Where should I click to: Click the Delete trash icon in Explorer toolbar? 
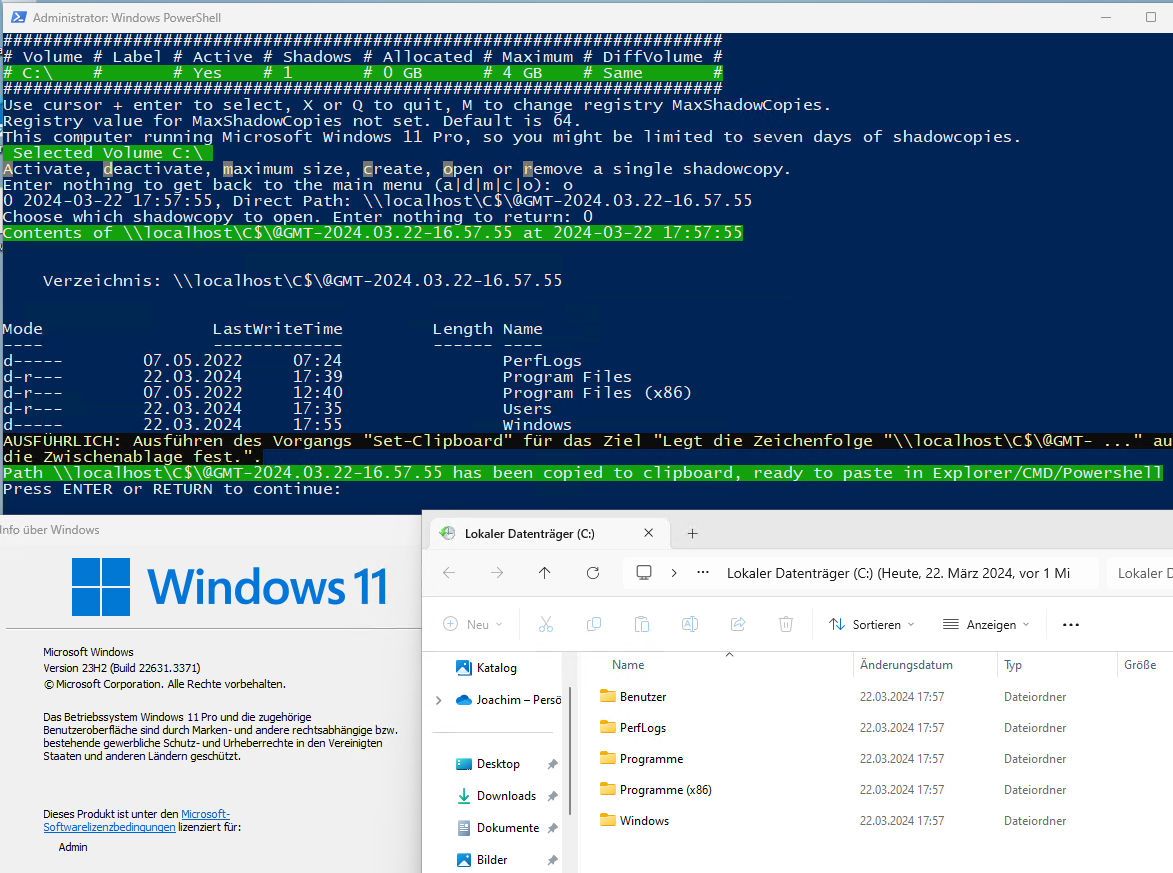pos(786,625)
